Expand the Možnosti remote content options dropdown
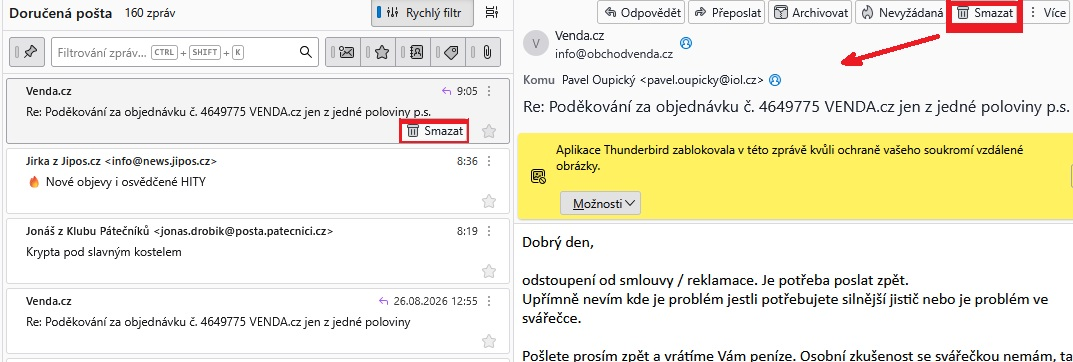 coord(600,203)
